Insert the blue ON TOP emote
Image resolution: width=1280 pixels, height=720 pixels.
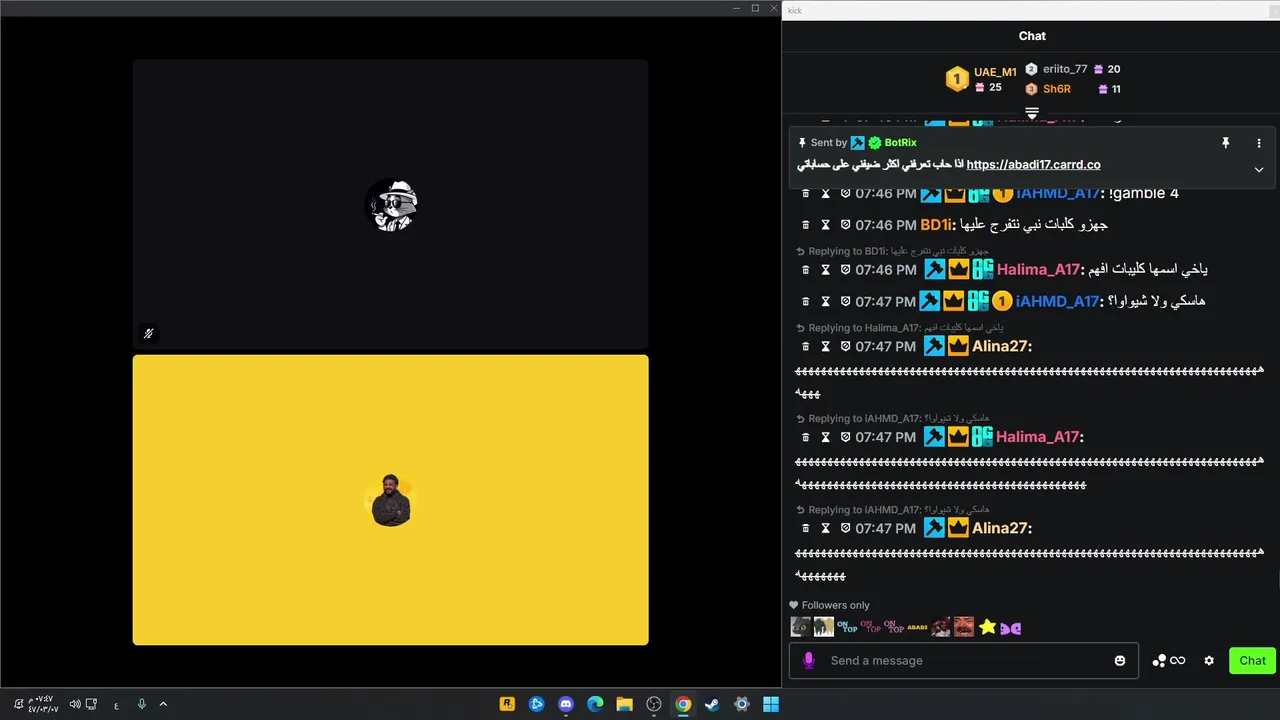pos(847,627)
